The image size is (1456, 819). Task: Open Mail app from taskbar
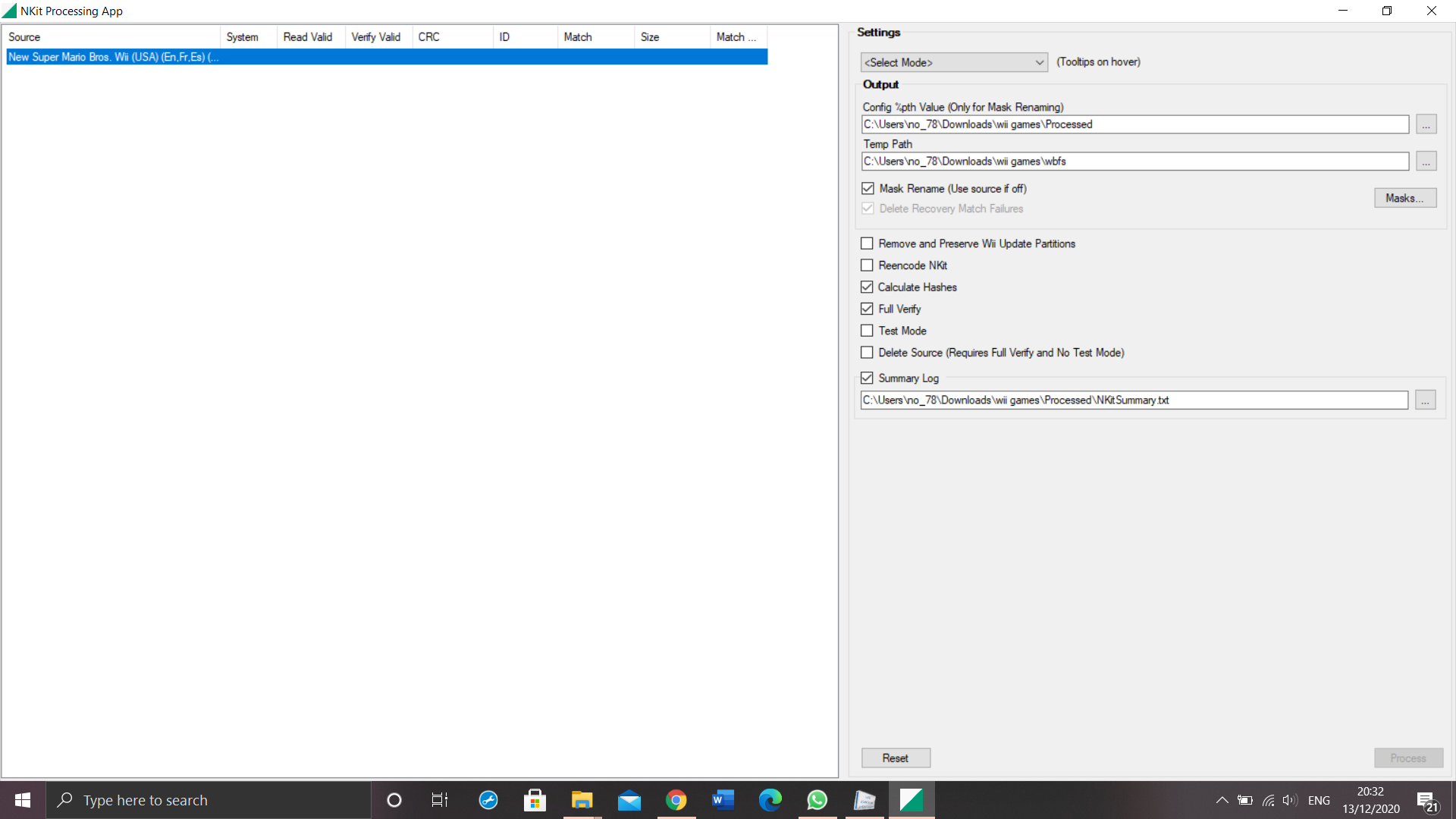tap(629, 800)
